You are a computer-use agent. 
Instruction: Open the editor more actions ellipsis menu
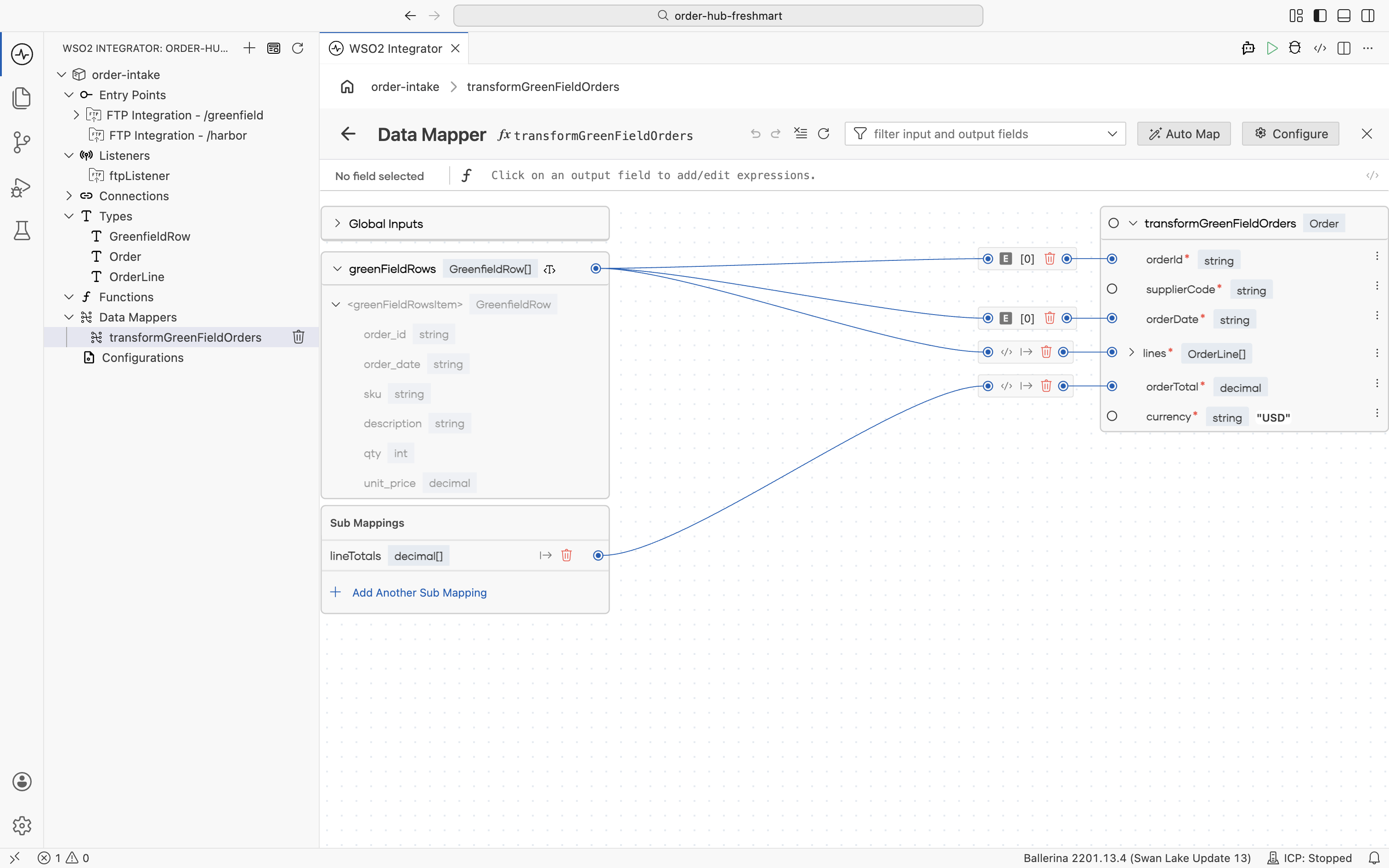(x=1368, y=48)
